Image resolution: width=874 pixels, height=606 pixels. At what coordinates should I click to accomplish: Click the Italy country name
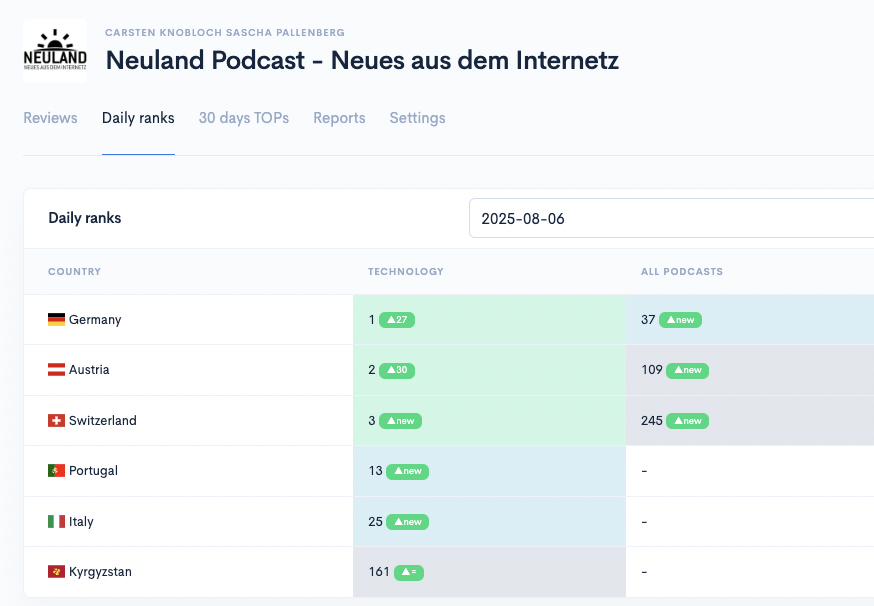(81, 521)
